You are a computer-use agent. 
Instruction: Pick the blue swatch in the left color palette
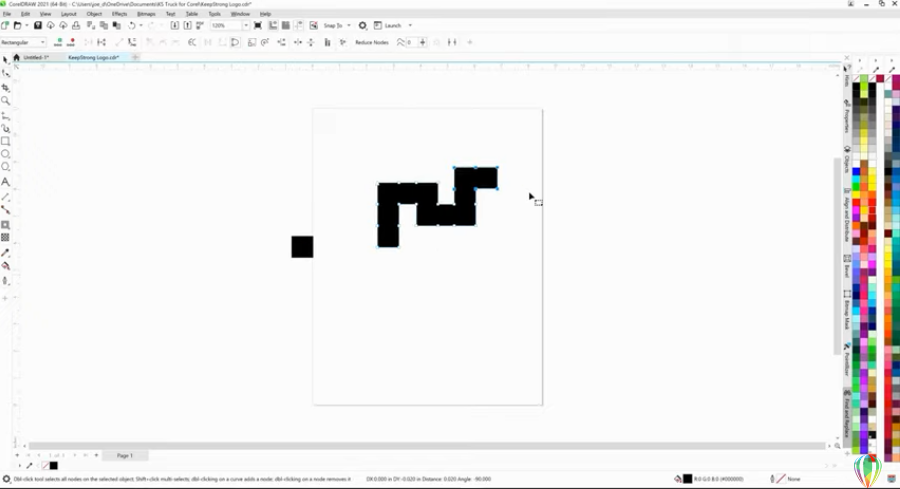click(856, 172)
